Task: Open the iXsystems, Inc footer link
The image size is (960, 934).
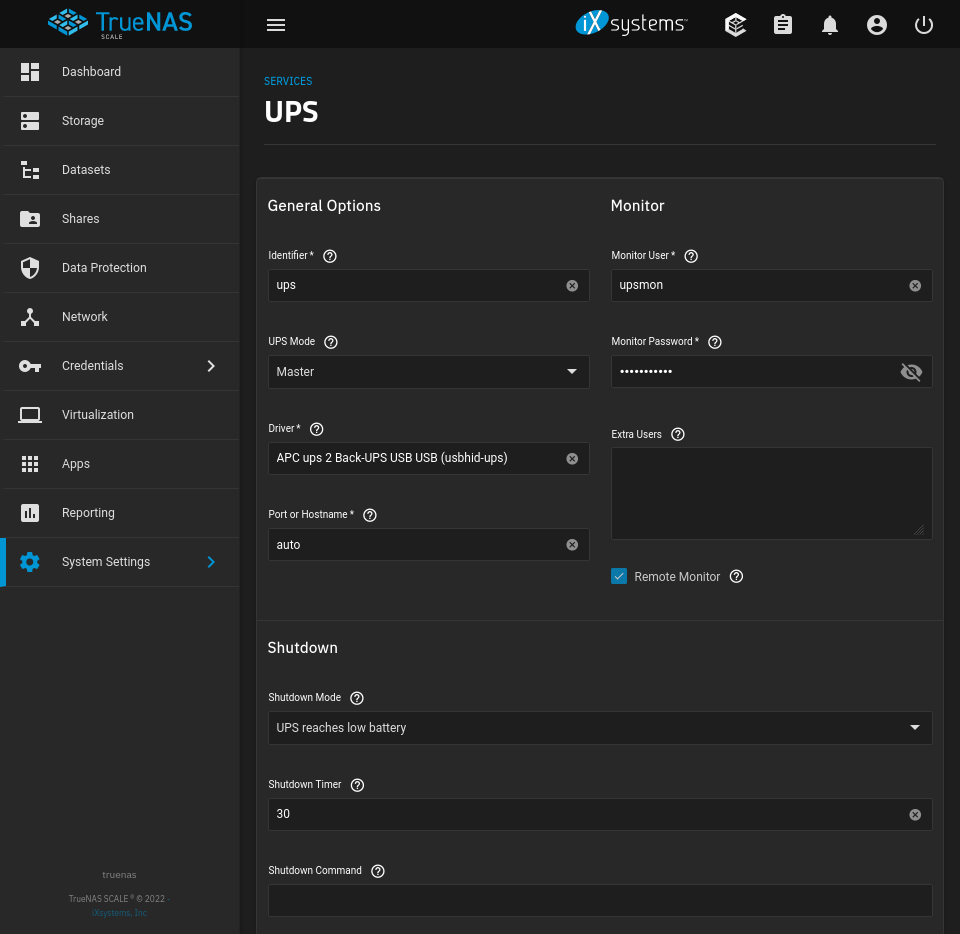Action: click(x=119, y=913)
